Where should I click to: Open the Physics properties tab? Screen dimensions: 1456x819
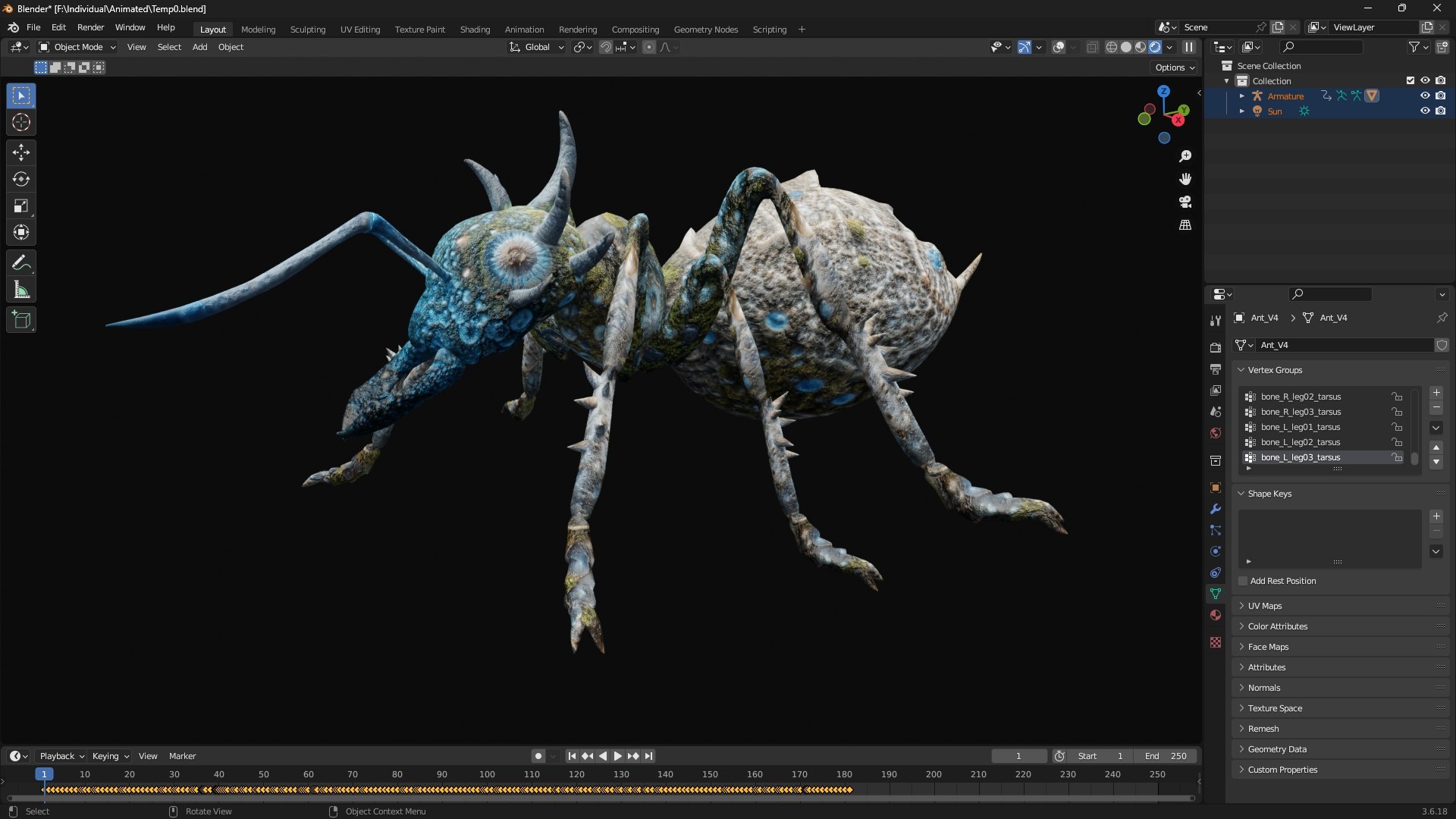(x=1216, y=551)
